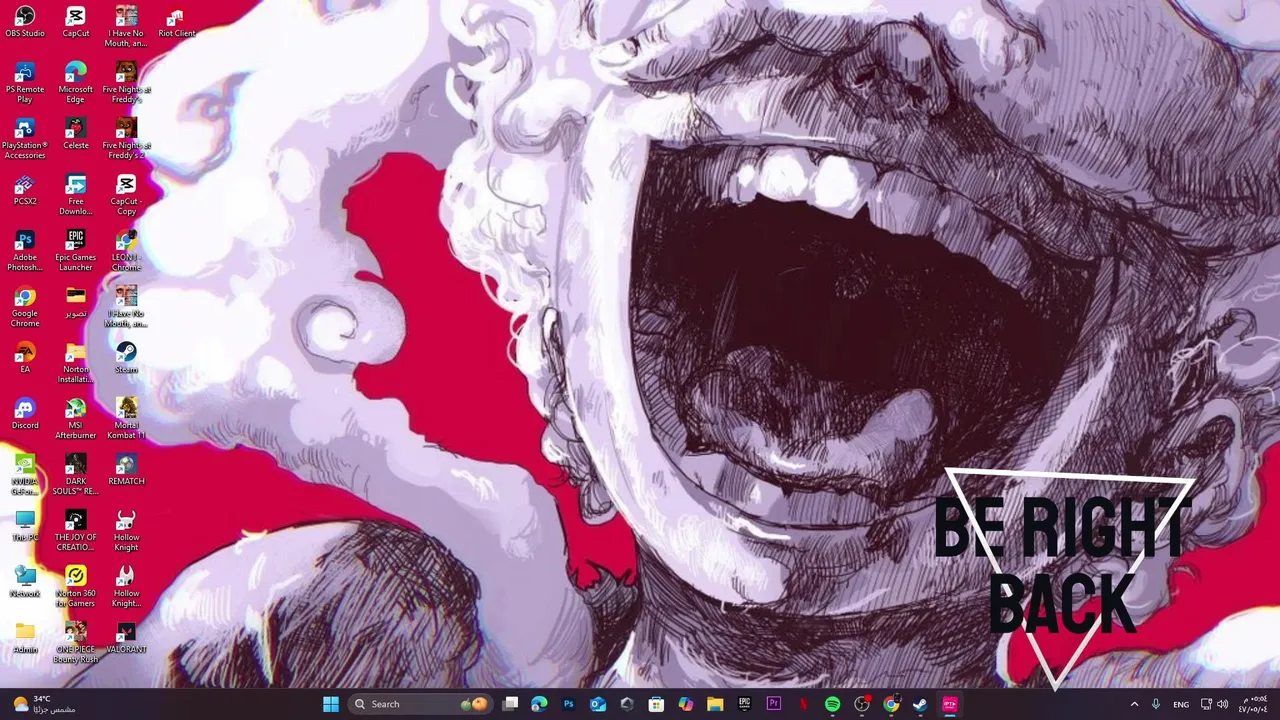Click the taskbar Search box
The width and height of the screenshot is (1280, 720).
pyautogui.click(x=421, y=704)
